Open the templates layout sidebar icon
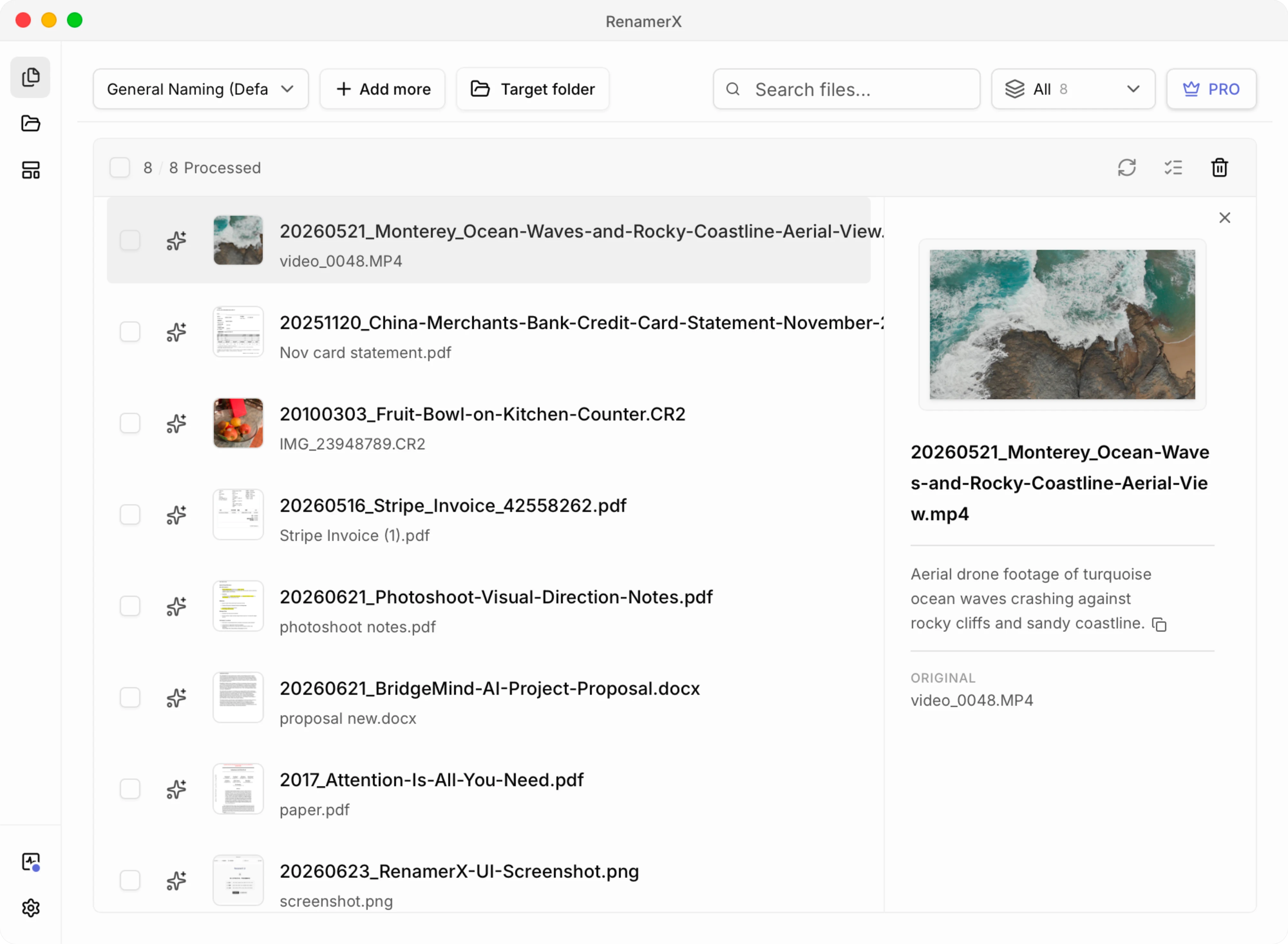 click(30, 170)
